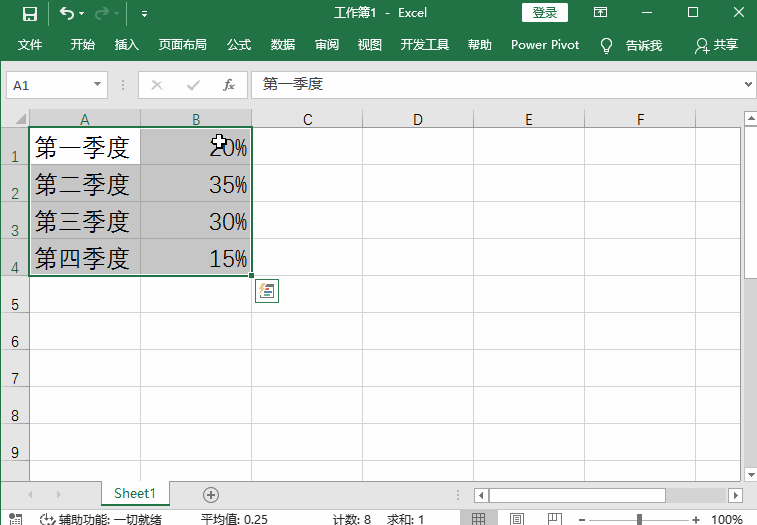
Task: Click the Redo arrow icon
Action: click(102, 14)
